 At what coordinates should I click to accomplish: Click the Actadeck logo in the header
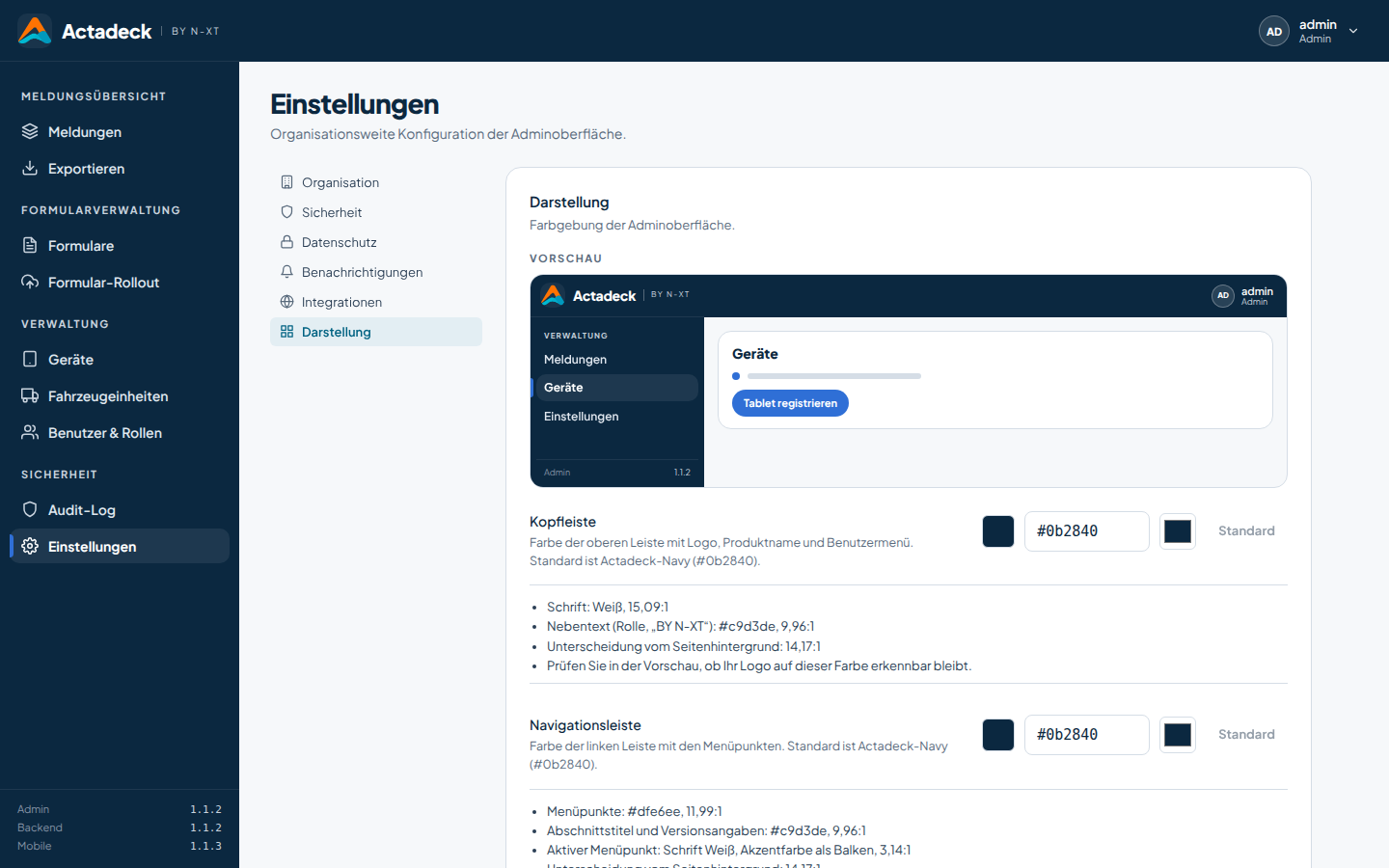coord(35,31)
